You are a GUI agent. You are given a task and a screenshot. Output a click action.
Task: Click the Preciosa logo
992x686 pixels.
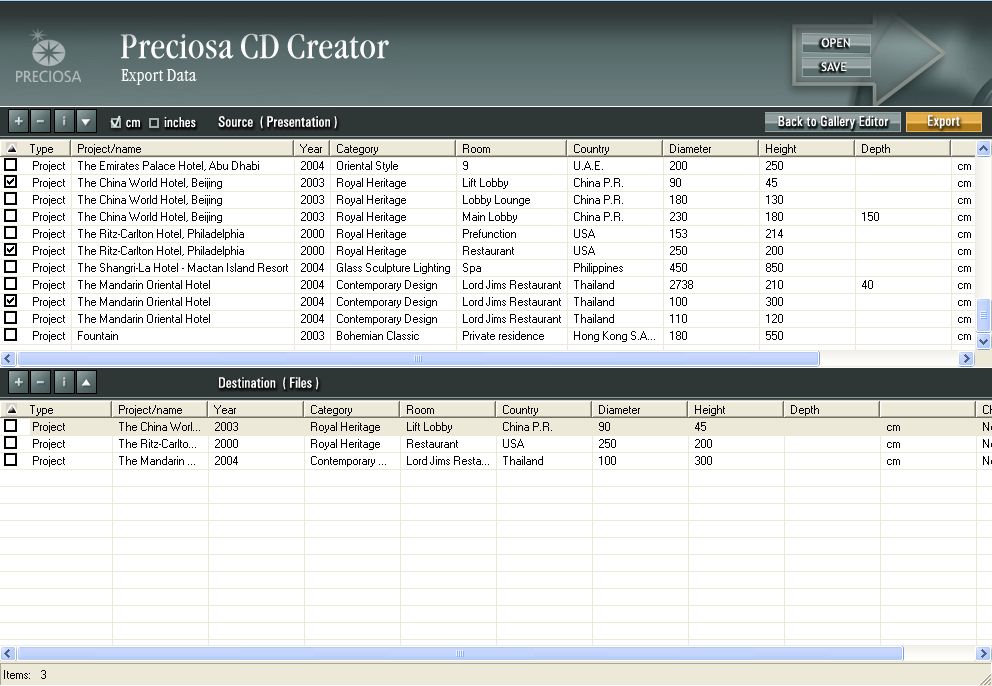48,56
